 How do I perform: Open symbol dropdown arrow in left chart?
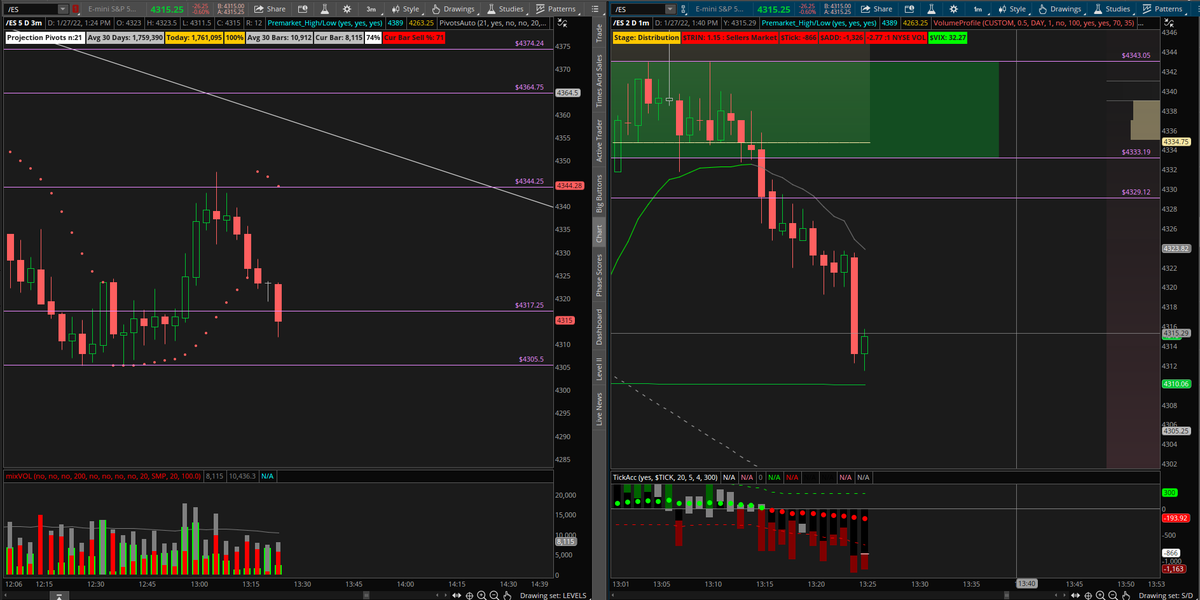(62, 9)
